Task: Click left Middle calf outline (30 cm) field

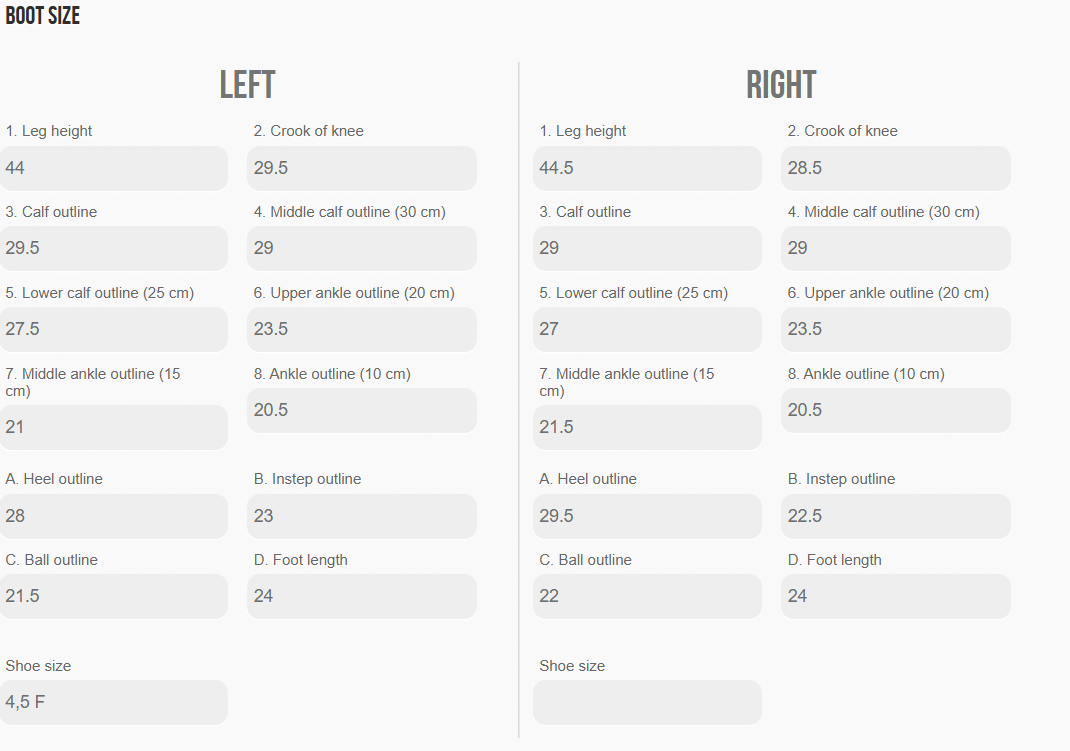Action: 362,248
